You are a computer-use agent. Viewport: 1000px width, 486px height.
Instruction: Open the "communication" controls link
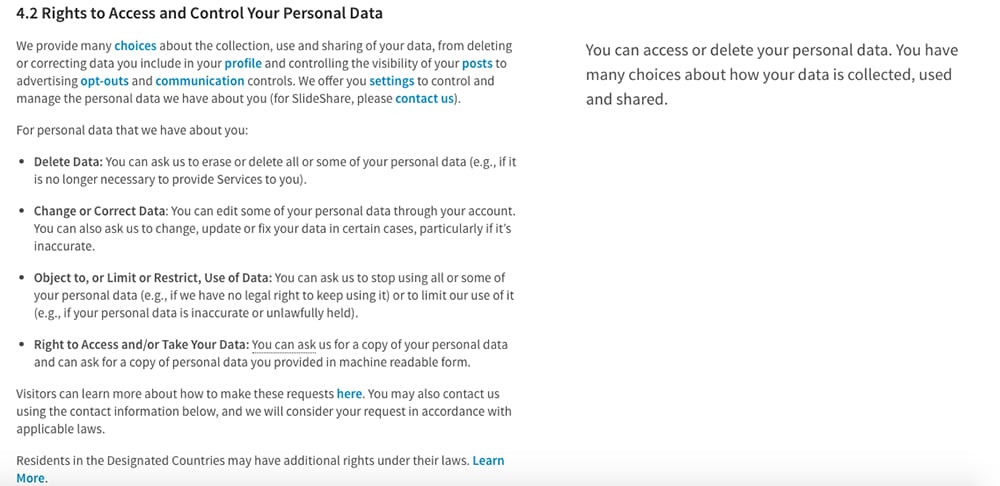200,81
